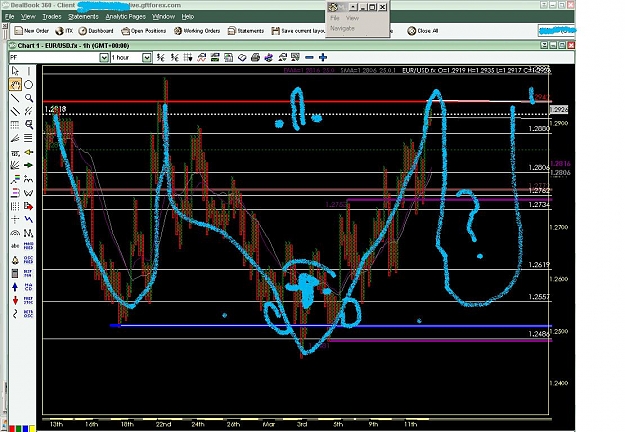Select the parallel channel lines tool
This screenshot has width=625, height=432.
point(15,111)
